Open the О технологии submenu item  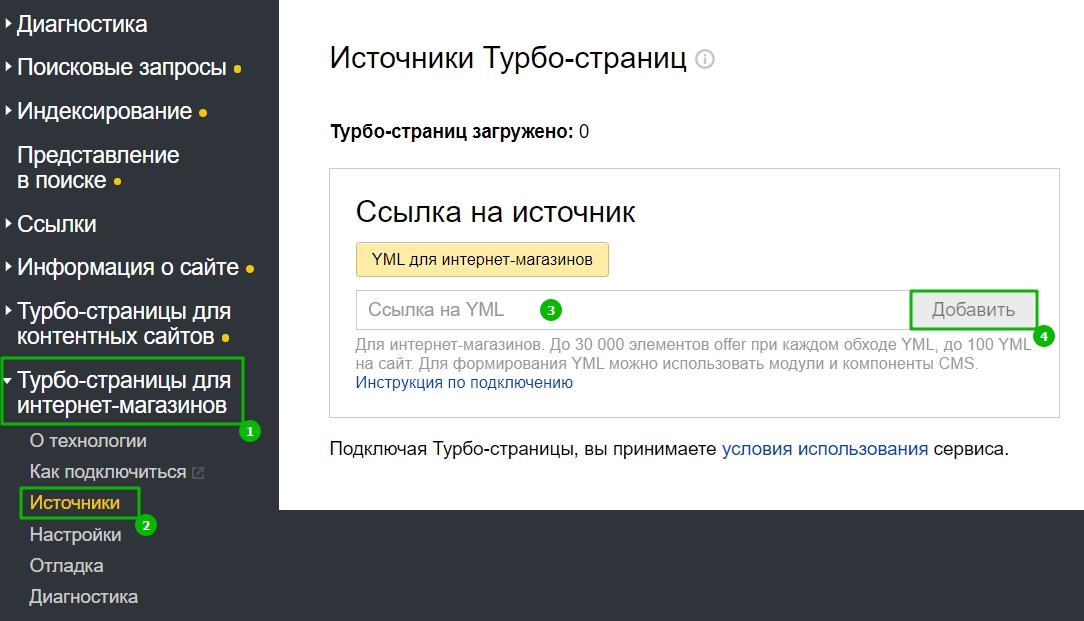88,441
